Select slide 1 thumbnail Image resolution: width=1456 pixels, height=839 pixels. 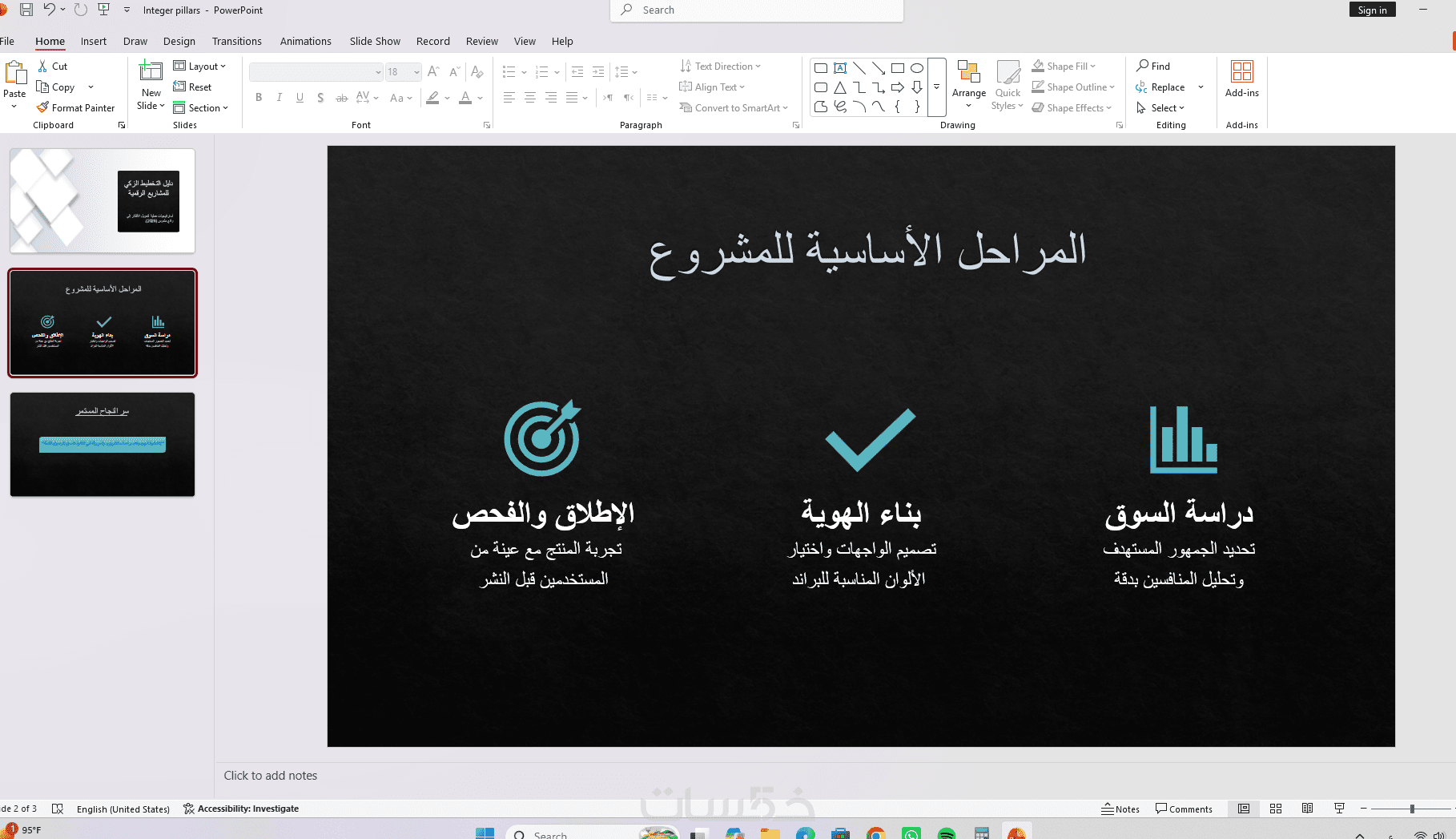click(103, 201)
